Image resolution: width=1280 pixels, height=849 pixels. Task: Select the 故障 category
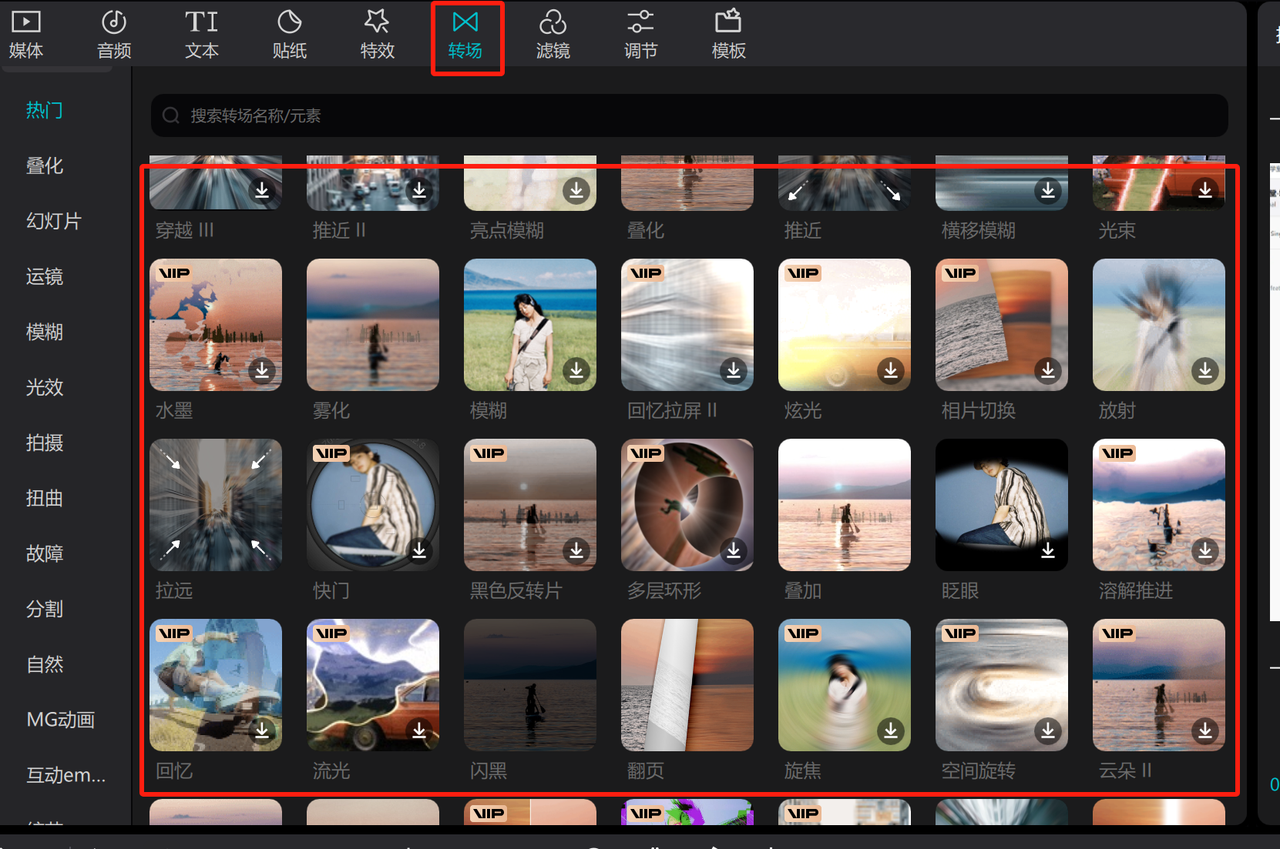point(45,553)
